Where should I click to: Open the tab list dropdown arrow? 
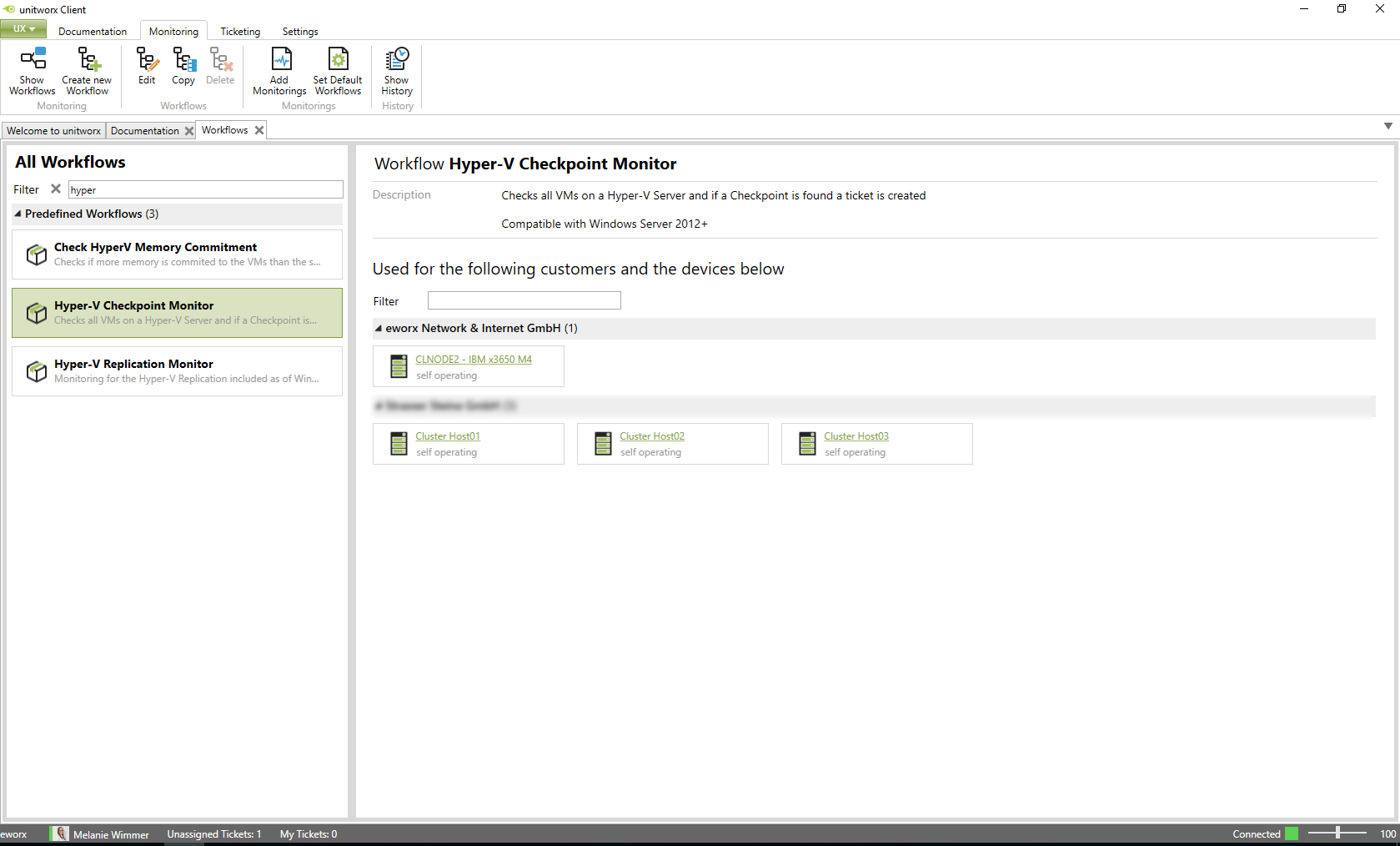1388,126
